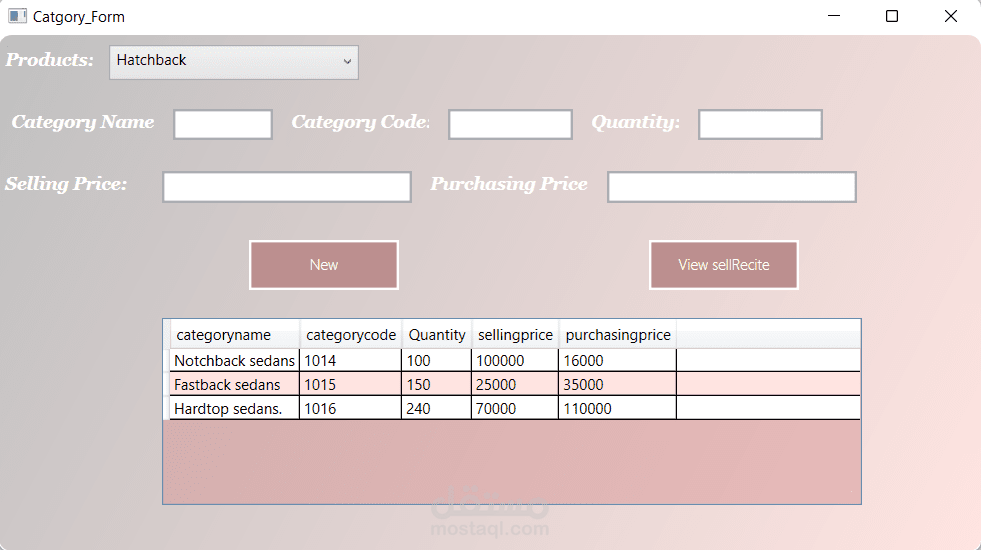Open the Products dropdown showing Hatchback
The image size is (981, 550).
coord(233,62)
